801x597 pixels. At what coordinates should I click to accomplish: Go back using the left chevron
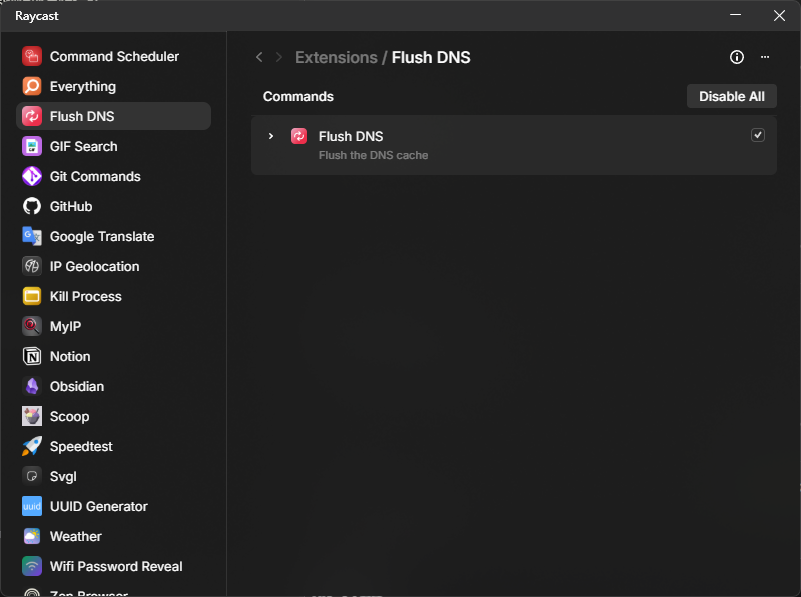click(259, 58)
